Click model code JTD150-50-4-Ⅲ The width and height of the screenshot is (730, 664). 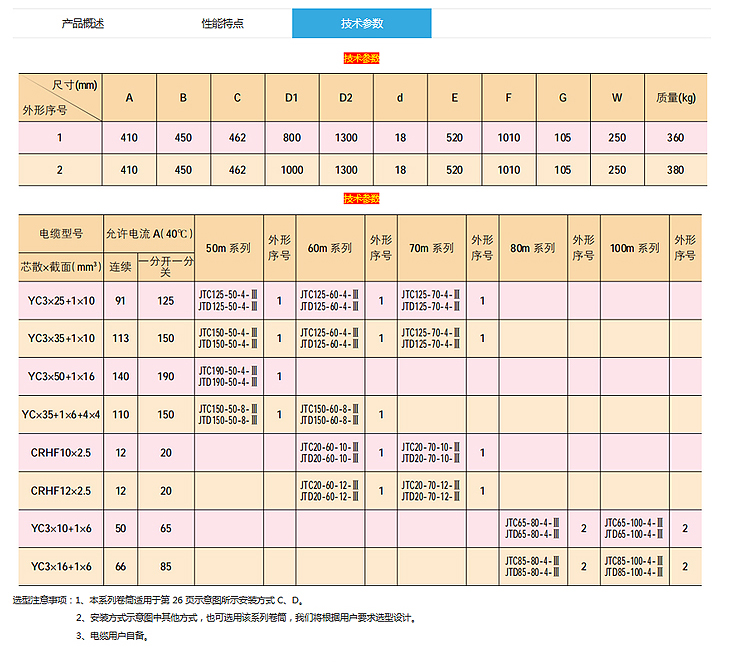click(228, 345)
